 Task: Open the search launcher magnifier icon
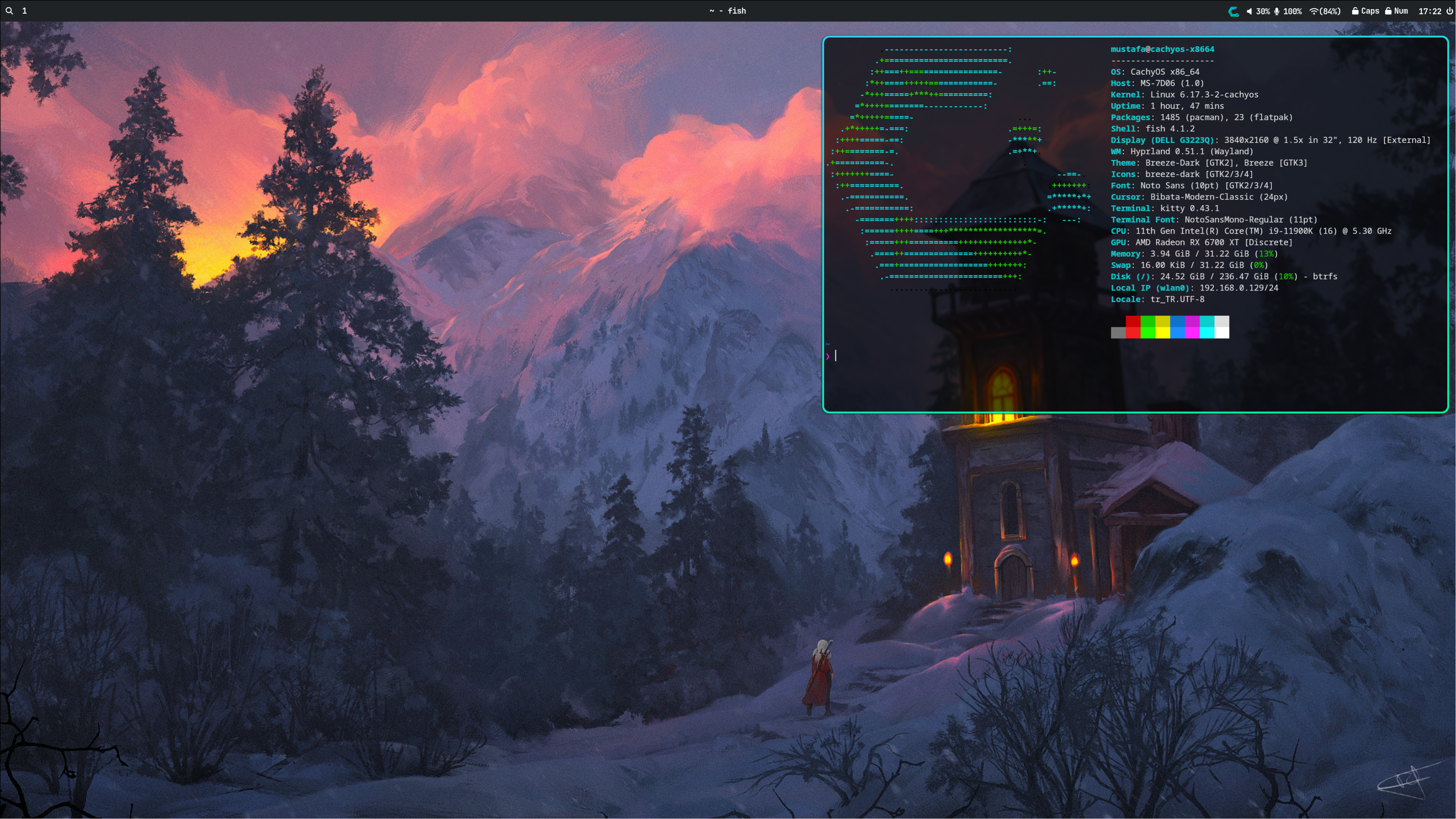(x=9, y=11)
